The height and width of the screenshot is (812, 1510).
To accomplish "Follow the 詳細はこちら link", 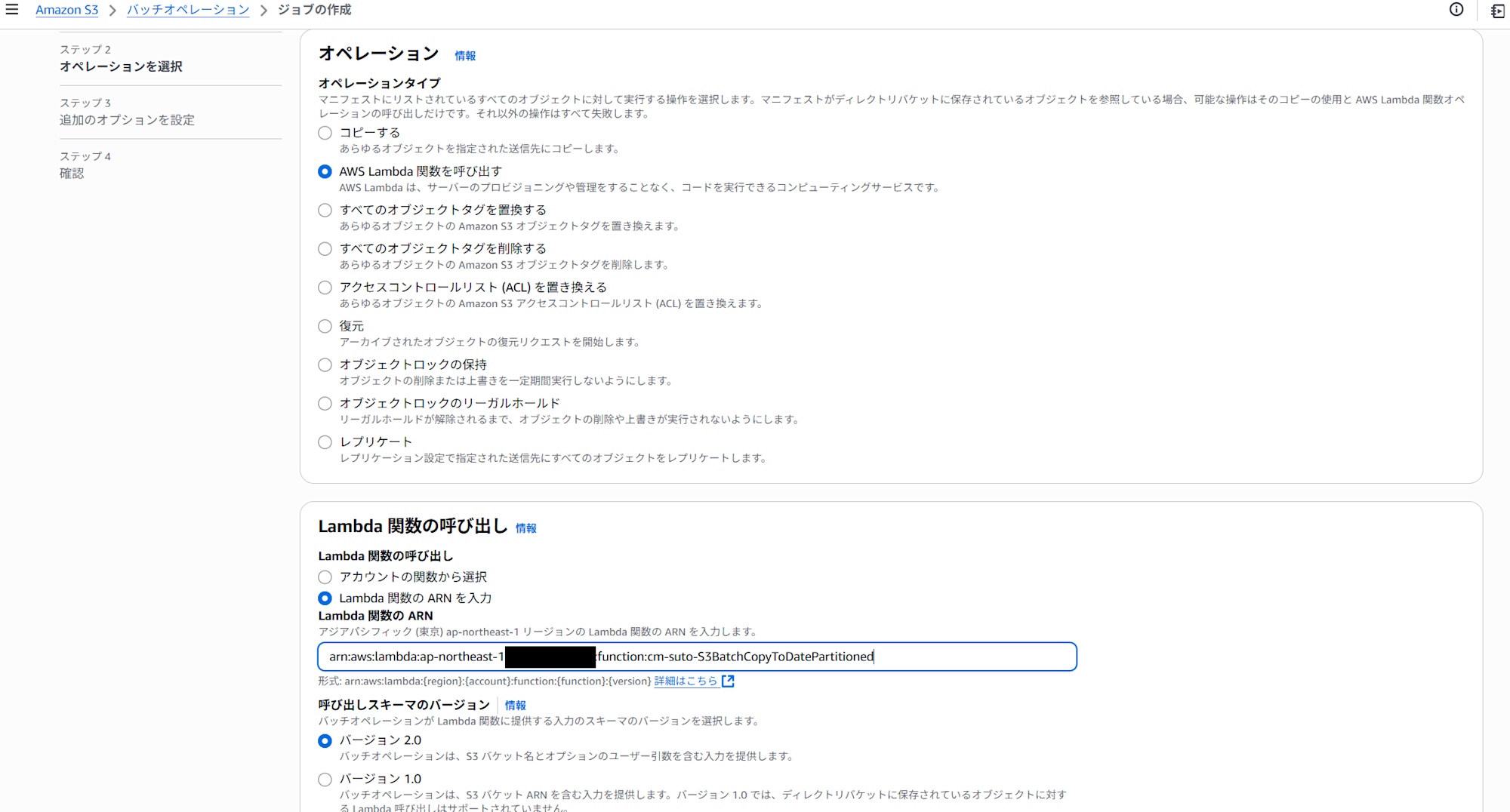I will (x=686, y=681).
